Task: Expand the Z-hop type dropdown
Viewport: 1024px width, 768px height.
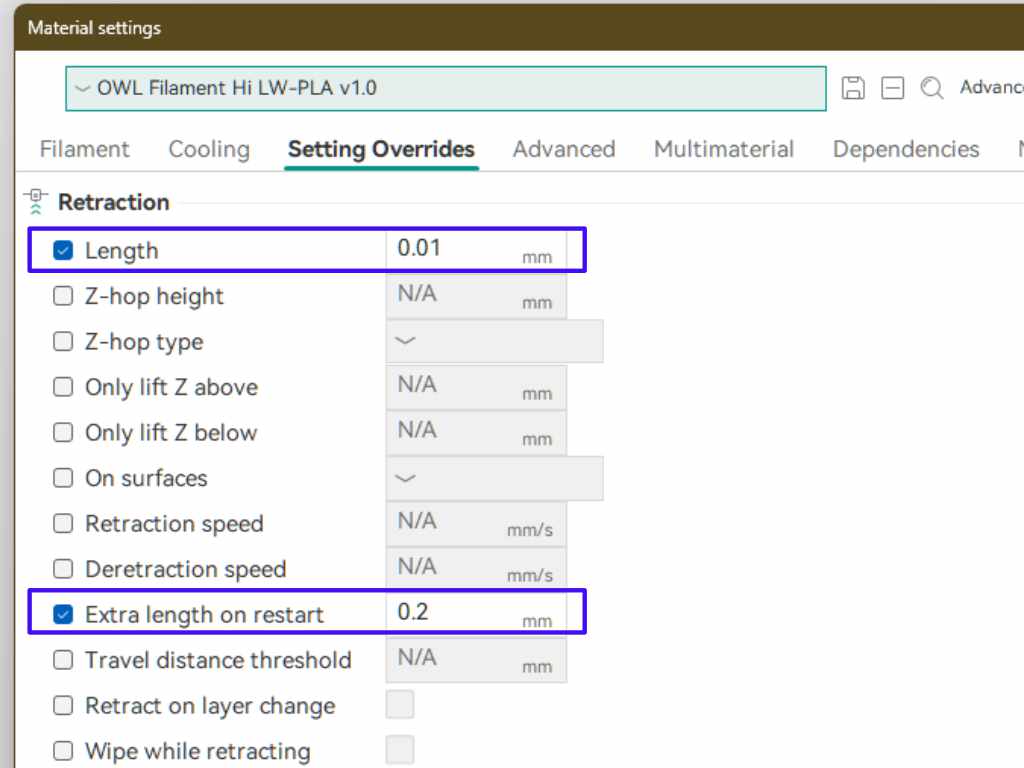Action: click(494, 341)
